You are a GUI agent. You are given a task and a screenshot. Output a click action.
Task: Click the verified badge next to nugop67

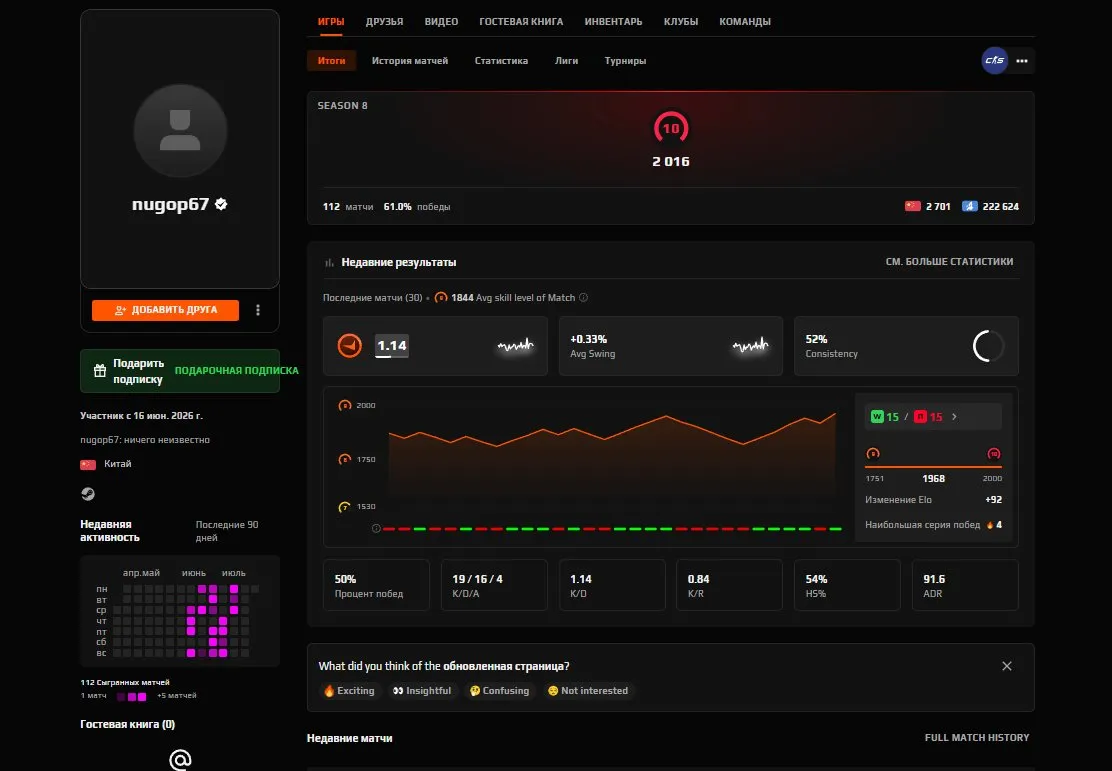pos(221,204)
